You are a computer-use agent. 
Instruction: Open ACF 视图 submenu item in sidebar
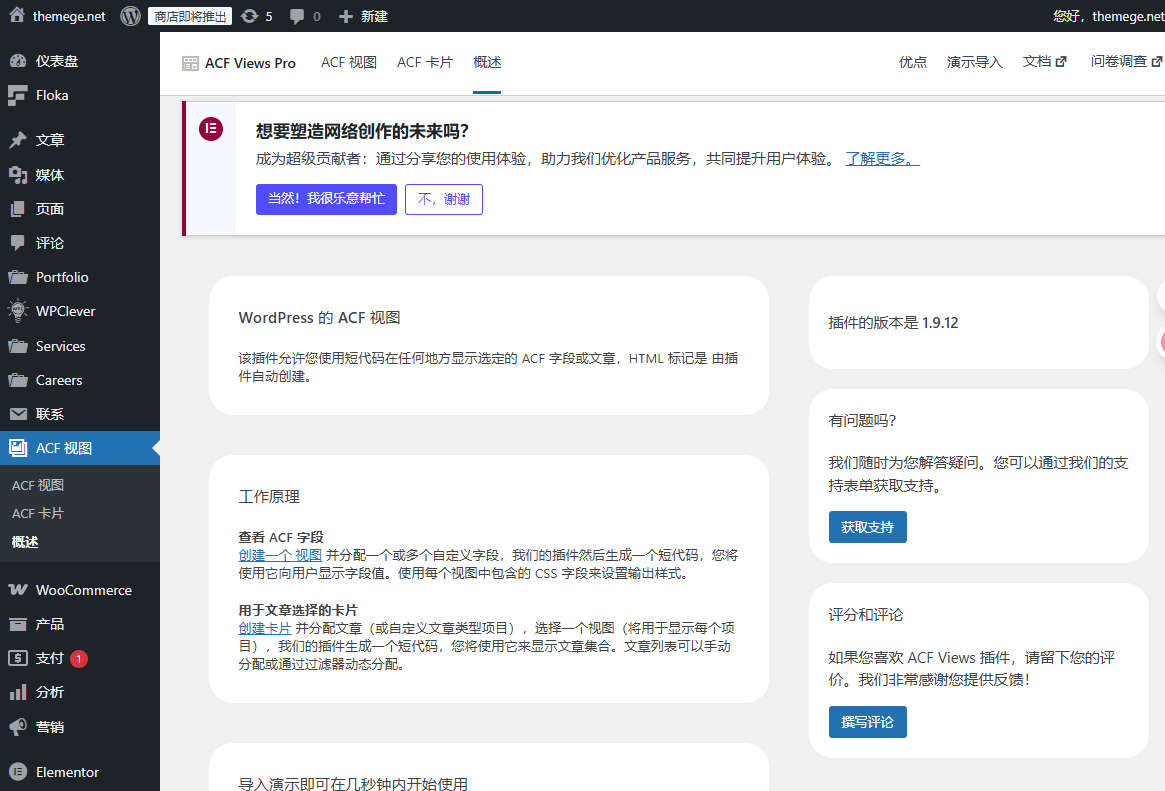(38, 485)
